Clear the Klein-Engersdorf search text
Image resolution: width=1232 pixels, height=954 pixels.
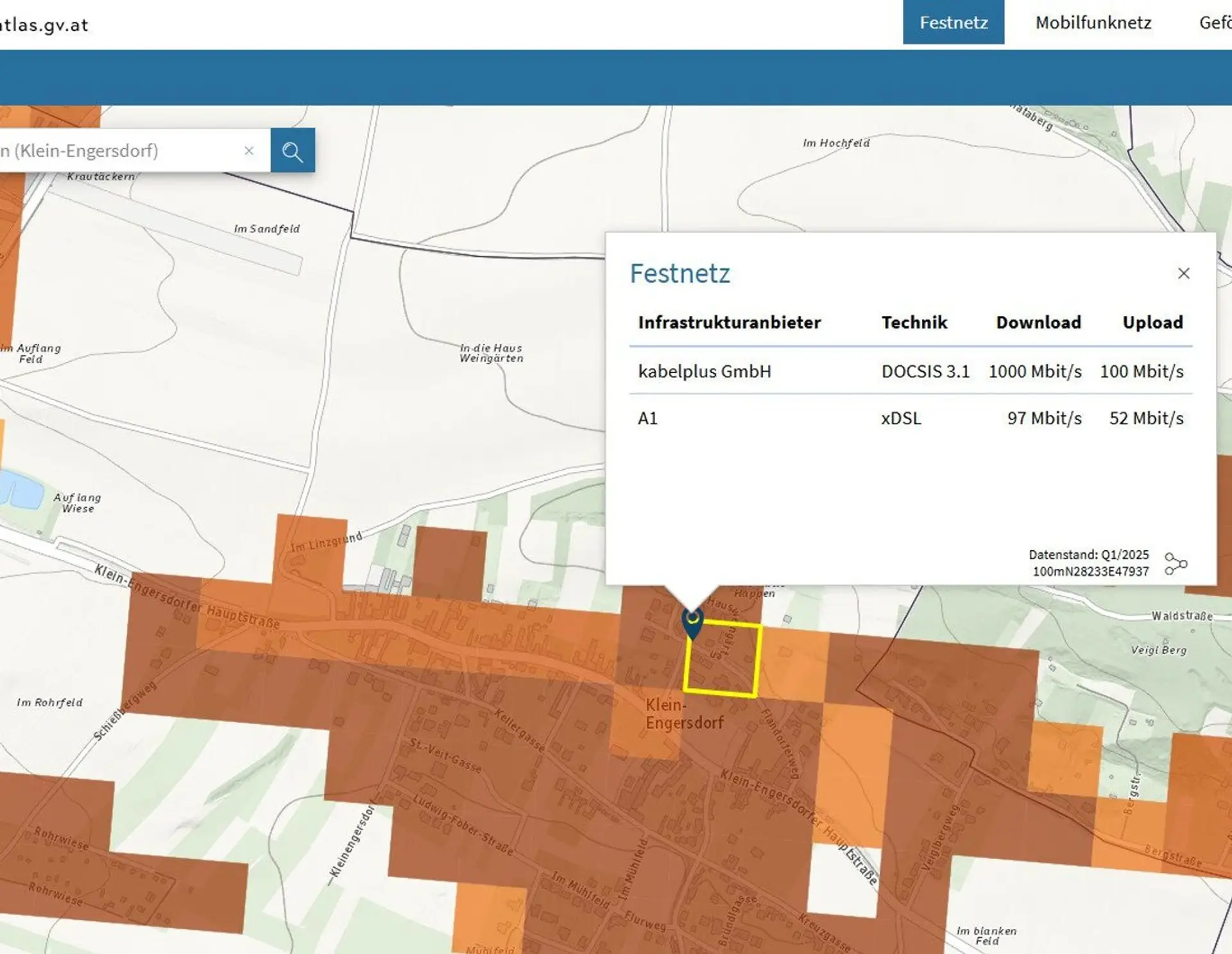249,151
